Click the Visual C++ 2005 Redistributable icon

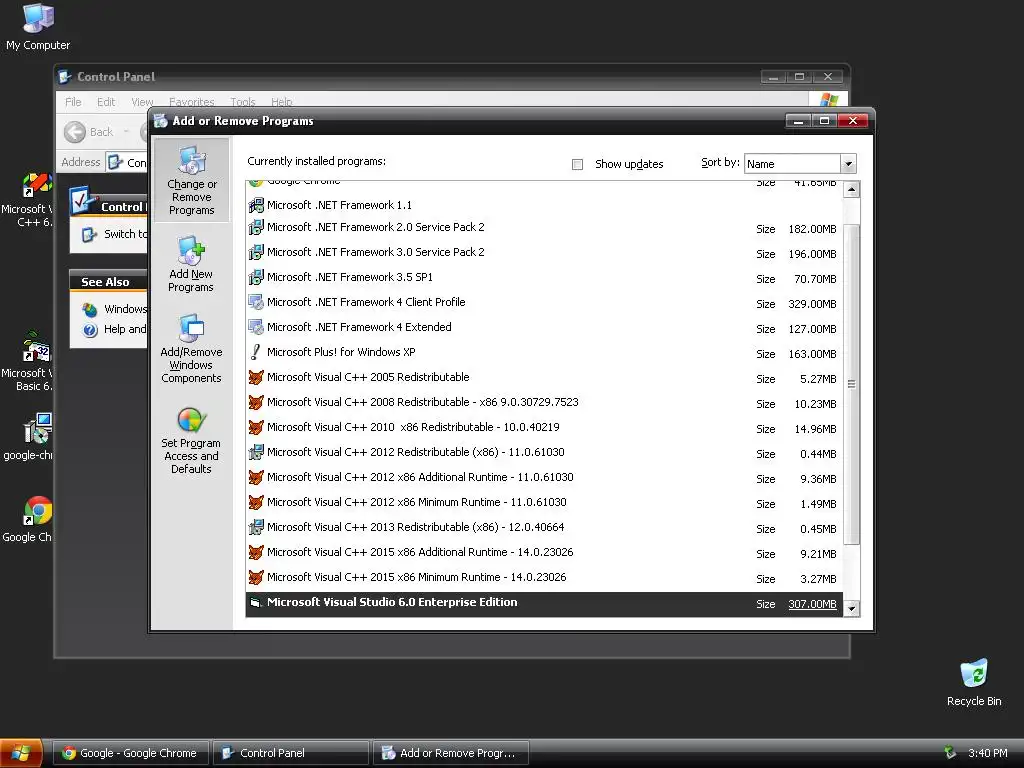tap(256, 377)
